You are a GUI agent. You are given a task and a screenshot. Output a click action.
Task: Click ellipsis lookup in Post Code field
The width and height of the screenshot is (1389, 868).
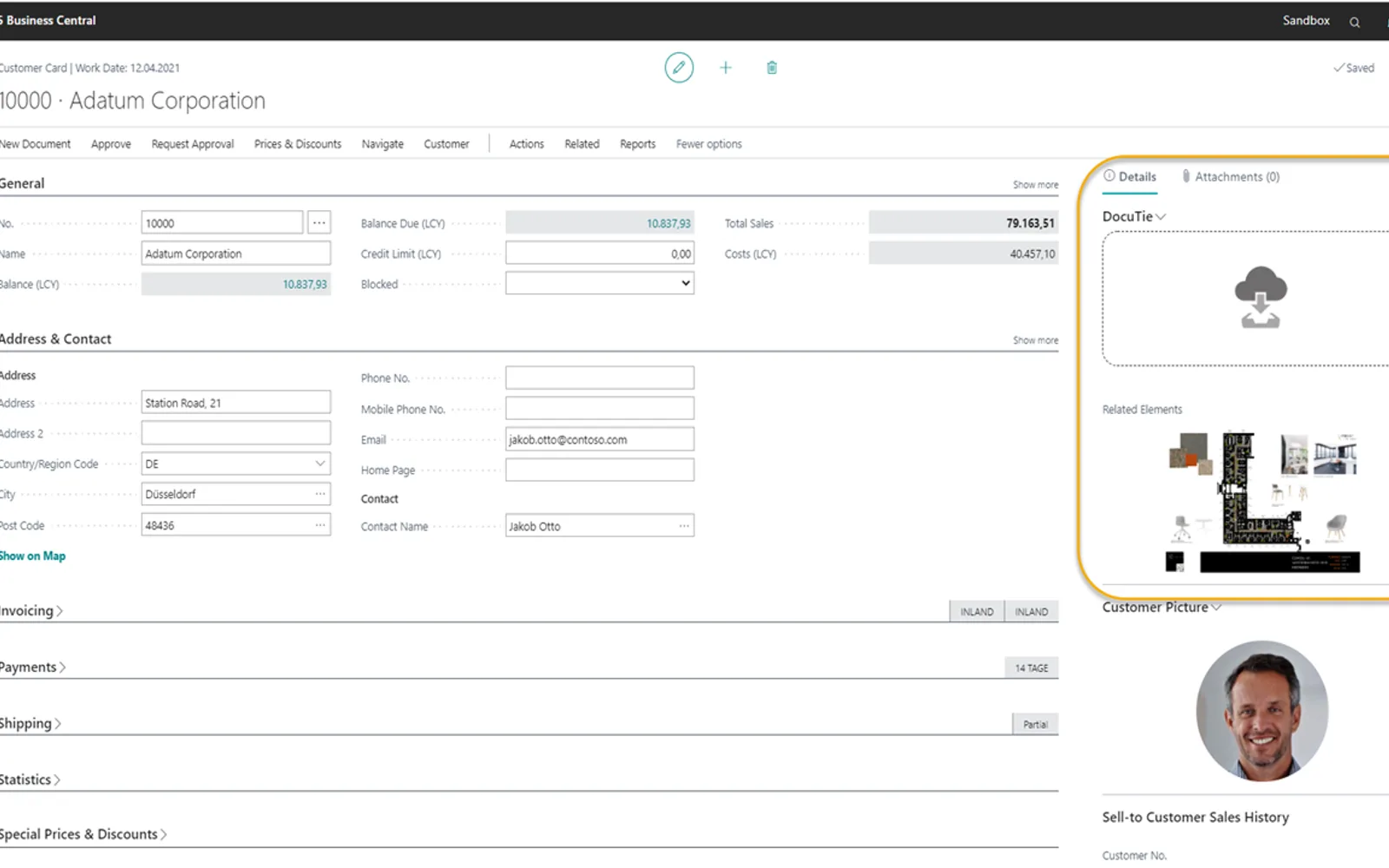[320, 525]
